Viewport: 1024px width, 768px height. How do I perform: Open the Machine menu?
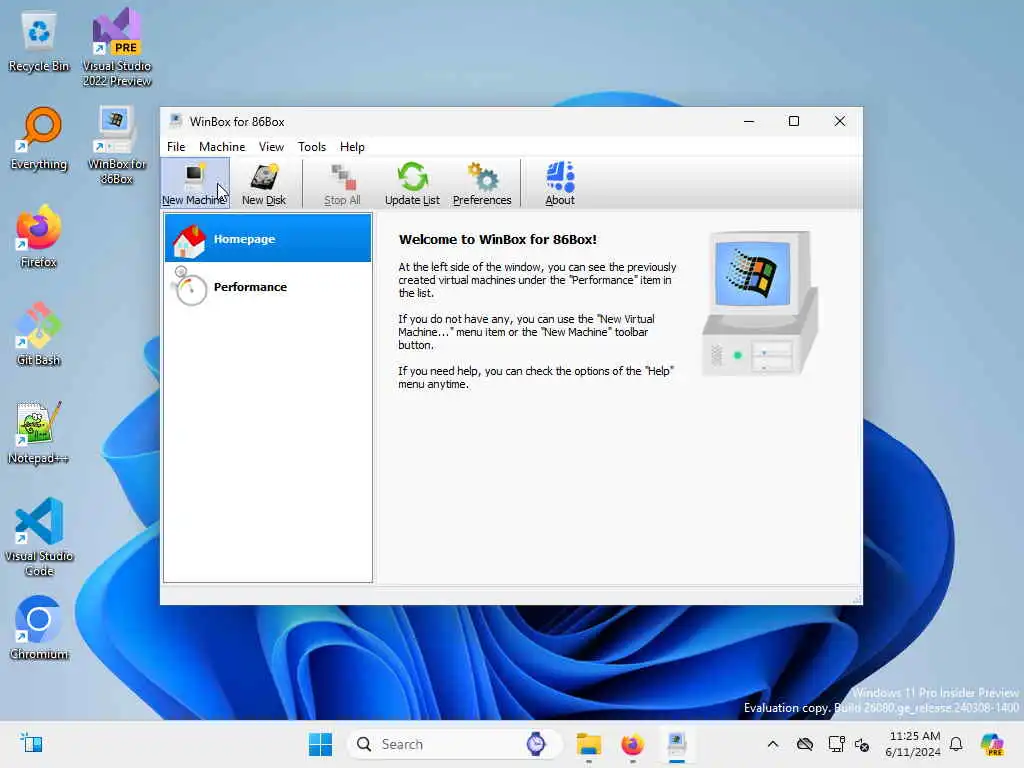click(x=222, y=147)
